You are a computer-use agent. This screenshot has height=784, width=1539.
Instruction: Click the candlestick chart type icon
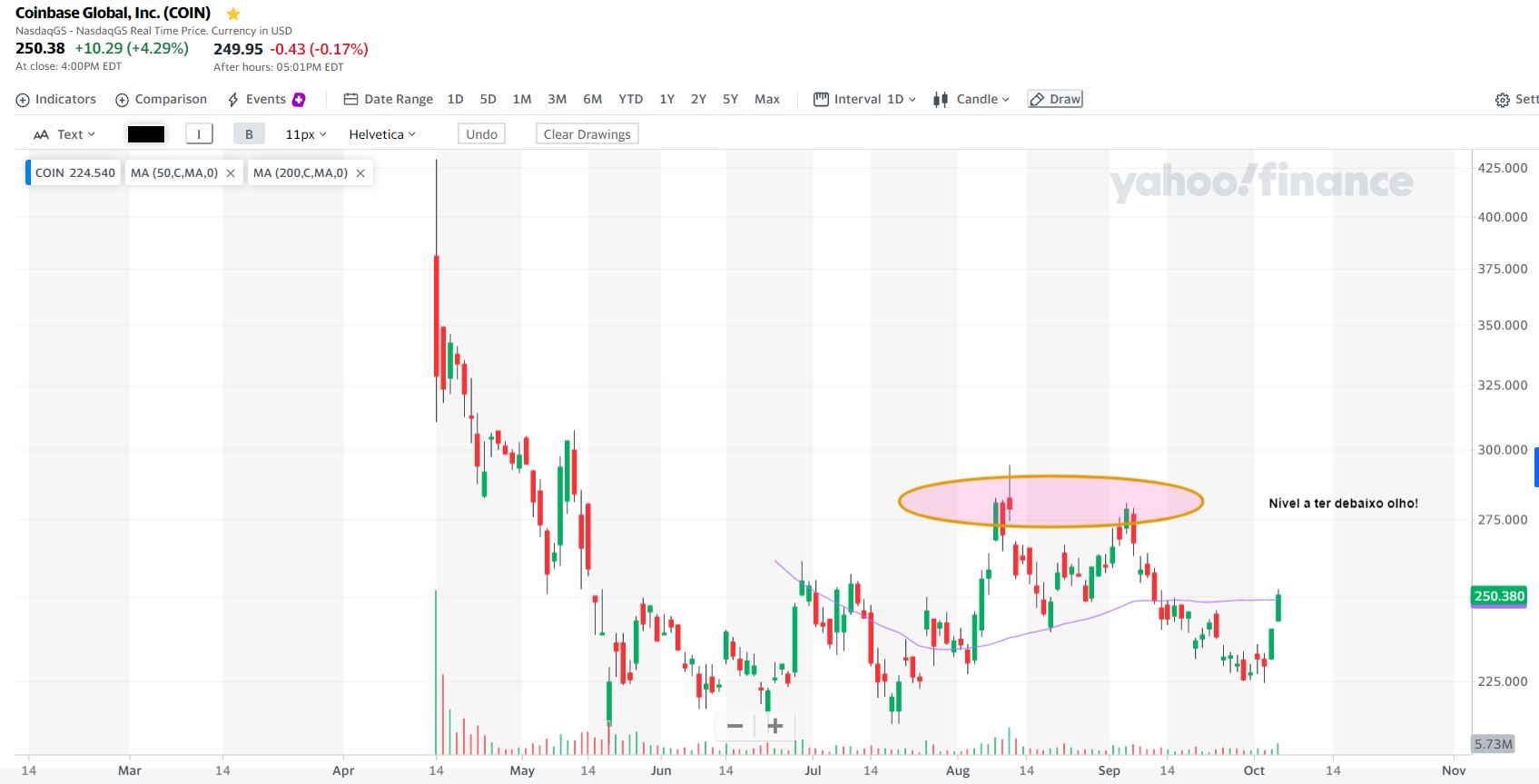941,100
